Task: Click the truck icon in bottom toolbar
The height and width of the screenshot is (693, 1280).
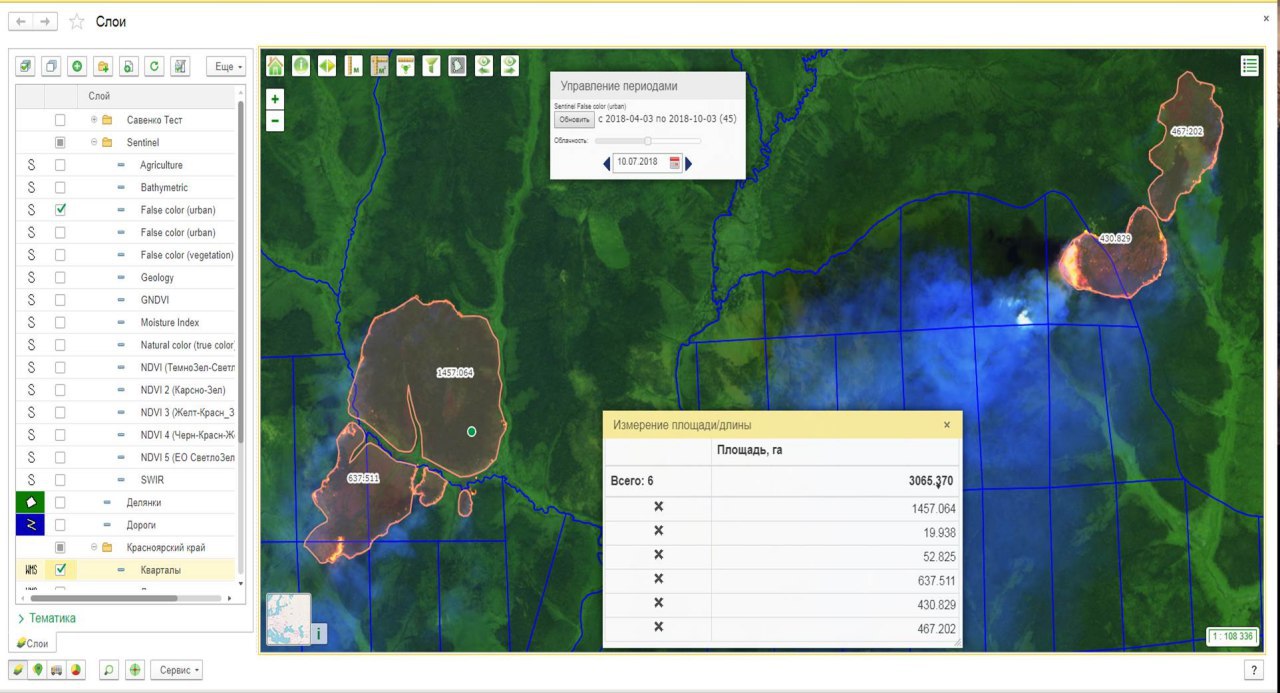Action: 58,670
